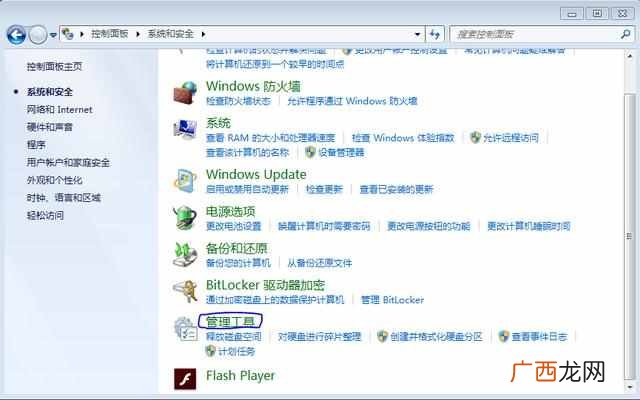The height and width of the screenshot is (400, 640).
Task: Click 查看 RAM 的大小和处理器速度 link
Action: (x=271, y=138)
